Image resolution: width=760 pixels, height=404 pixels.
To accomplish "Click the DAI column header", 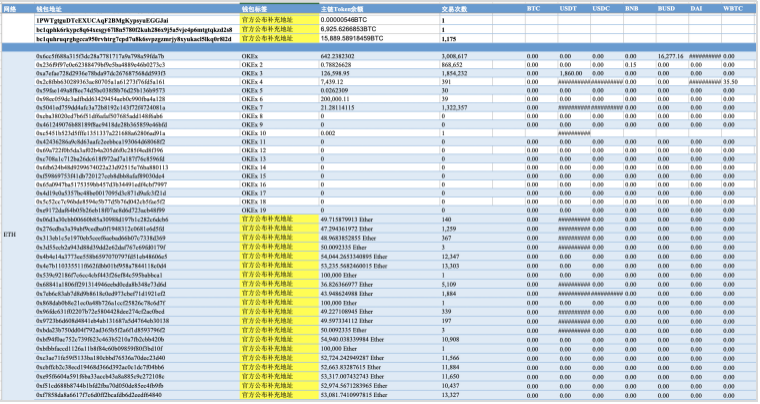I will [x=696, y=9].
